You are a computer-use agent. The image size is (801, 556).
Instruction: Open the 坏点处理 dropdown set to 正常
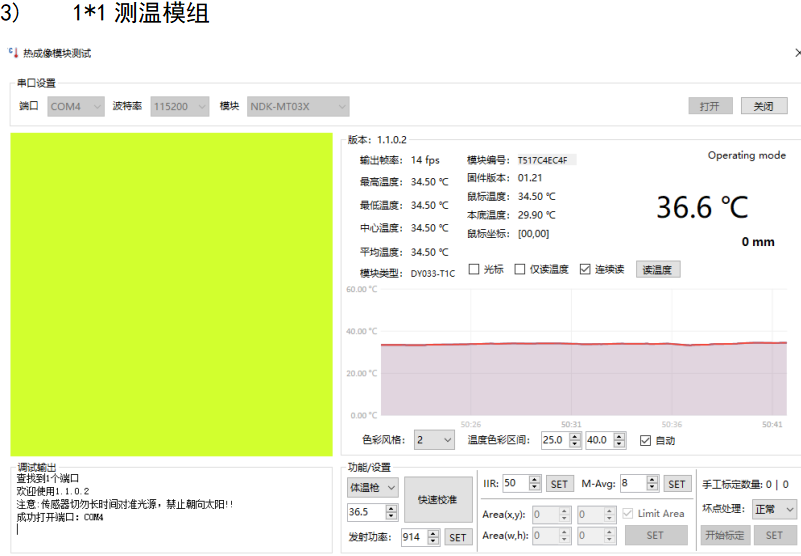pyautogui.click(x=776, y=509)
